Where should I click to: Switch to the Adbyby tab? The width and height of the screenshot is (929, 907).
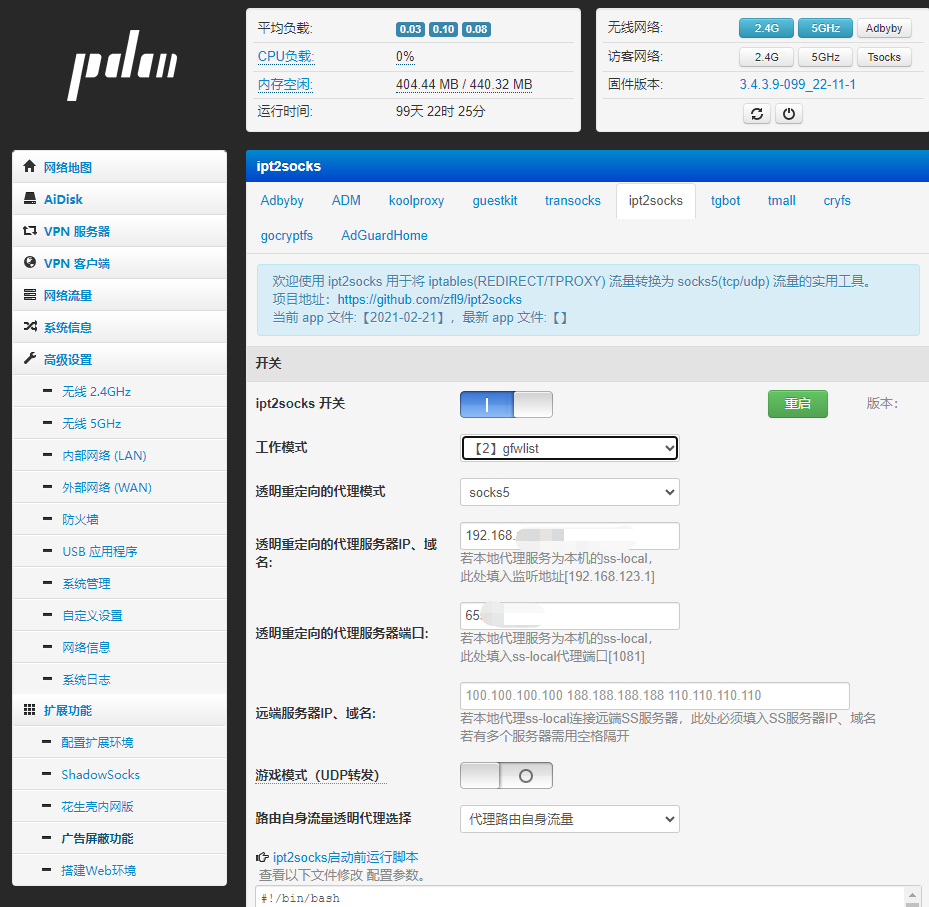coord(282,201)
